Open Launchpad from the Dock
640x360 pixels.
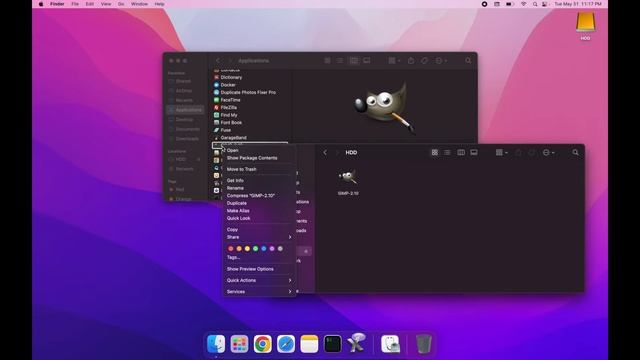coord(239,344)
